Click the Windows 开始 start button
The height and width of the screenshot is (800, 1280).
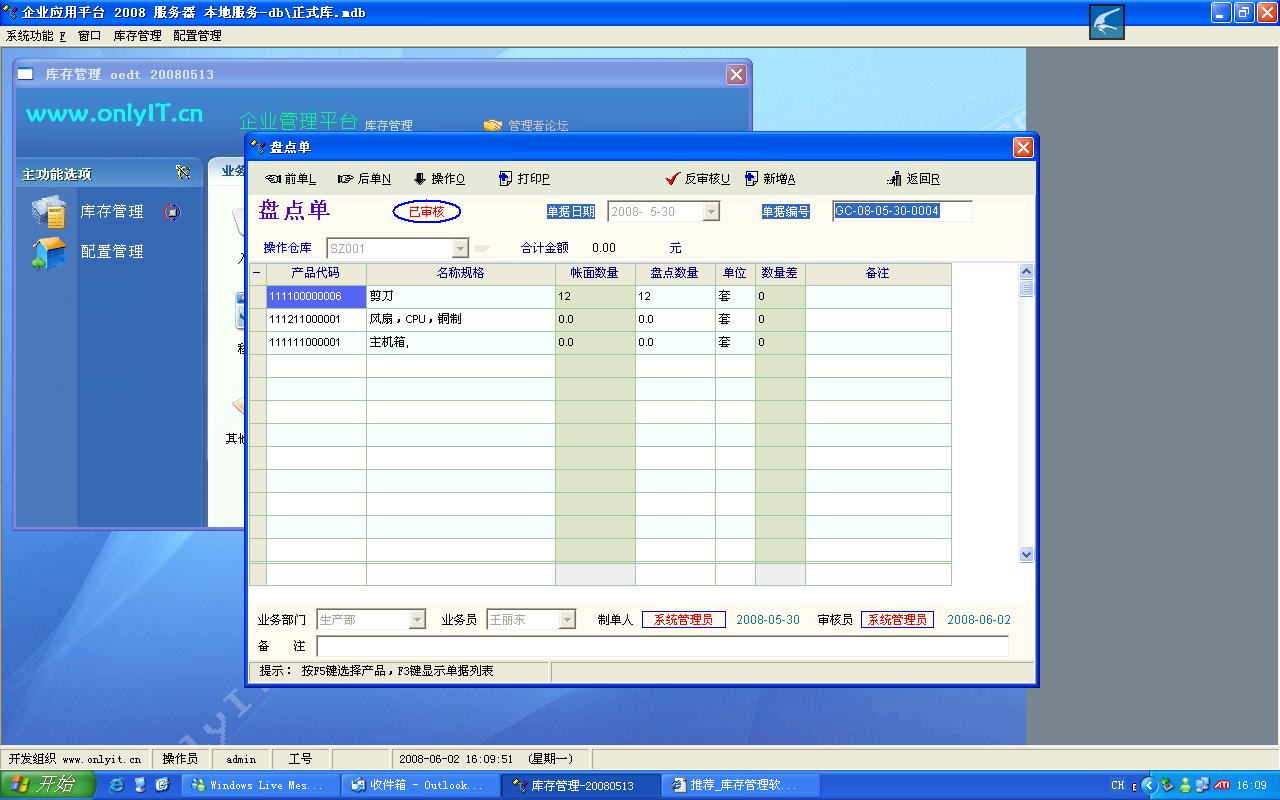click(x=47, y=785)
